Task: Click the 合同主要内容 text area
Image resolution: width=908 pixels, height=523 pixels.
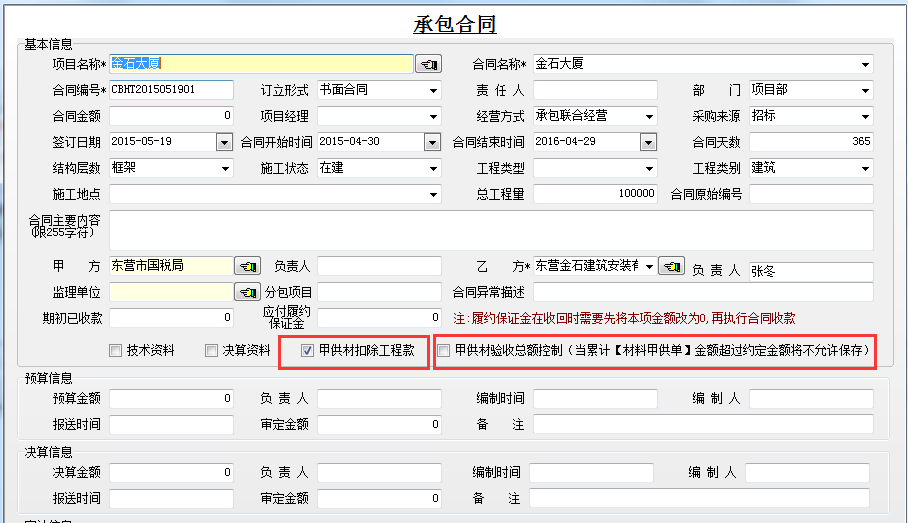Action: 490,230
